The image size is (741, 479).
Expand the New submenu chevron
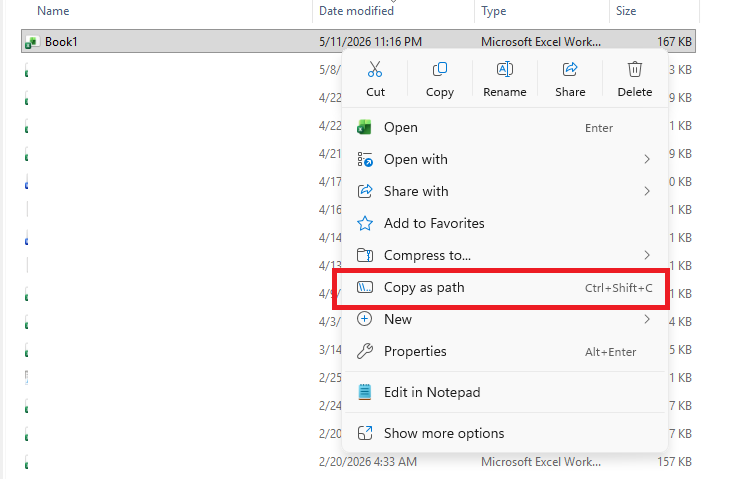(647, 319)
